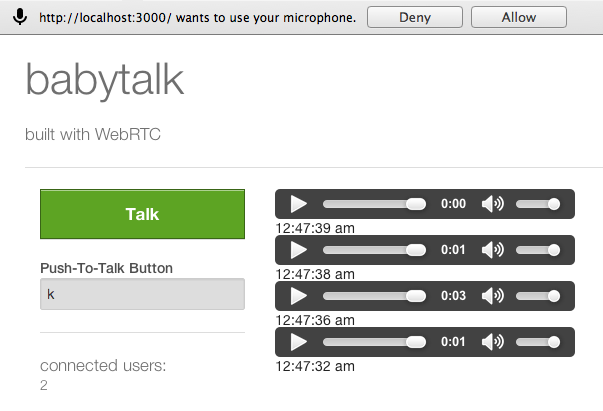Click volume slider of 12:47:38 am clip
Viewport: 603px width, 411px height.
pyautogui.click(x=538, y=250)
